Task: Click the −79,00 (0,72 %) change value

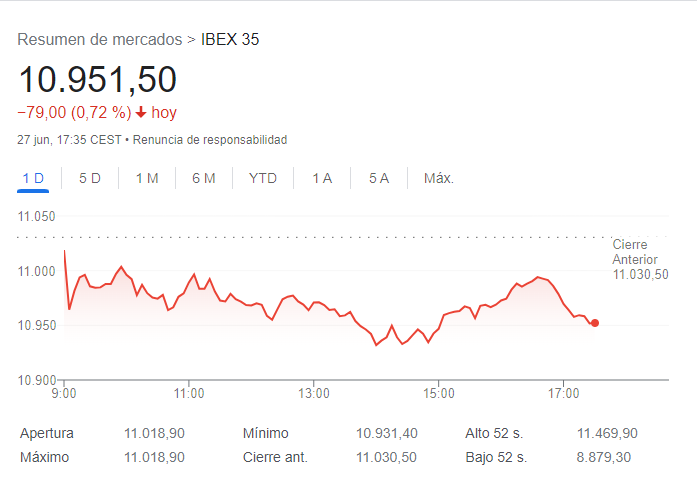Action: click(x=74, y=113)
